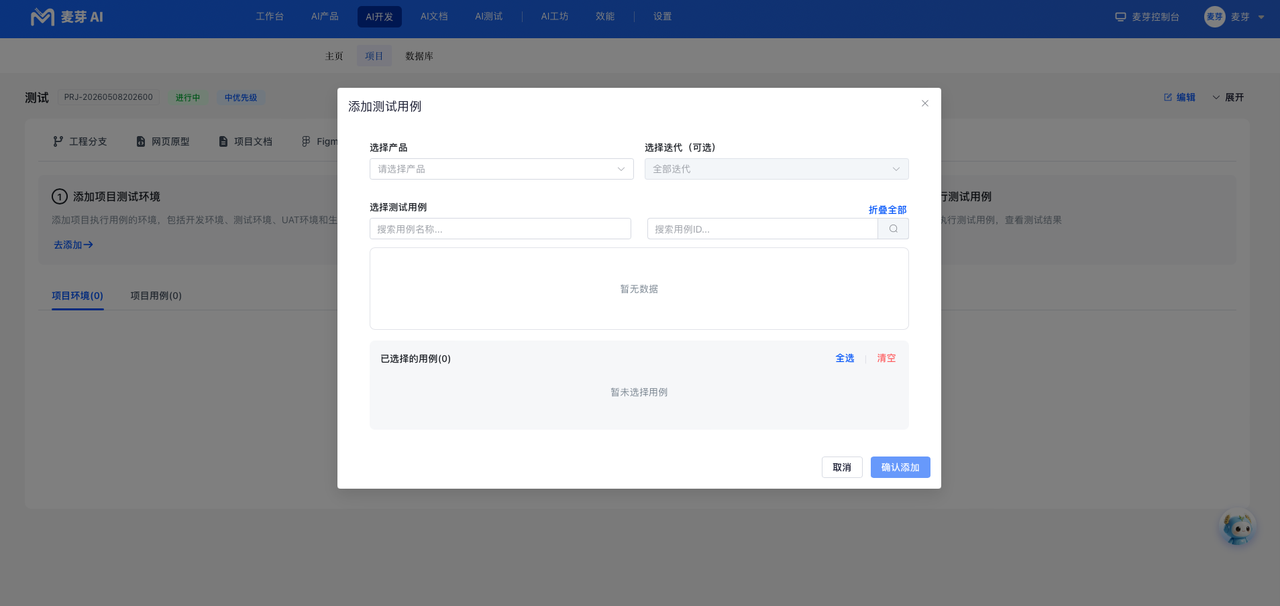Image resolution: width=1280 pixels, height=606 pixels.
Task: Open the 效能 menu
Action: (605, 17)
